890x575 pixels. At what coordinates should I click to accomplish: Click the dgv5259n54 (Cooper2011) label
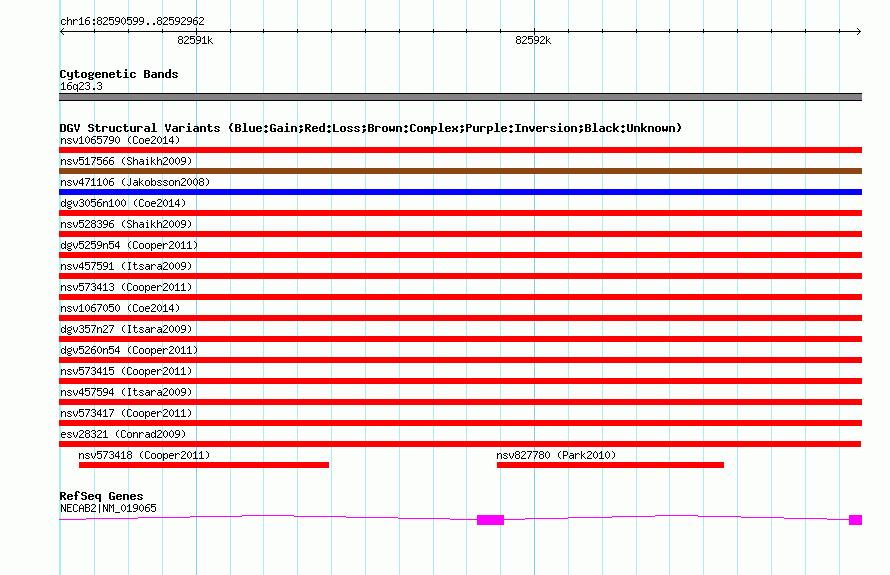point(129,245)
